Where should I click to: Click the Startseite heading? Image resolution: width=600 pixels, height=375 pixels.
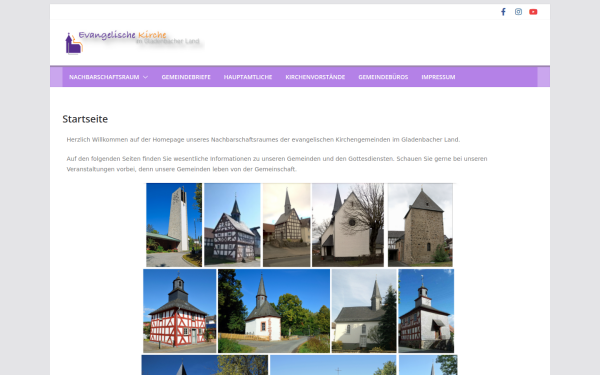[x=85, y=119]
